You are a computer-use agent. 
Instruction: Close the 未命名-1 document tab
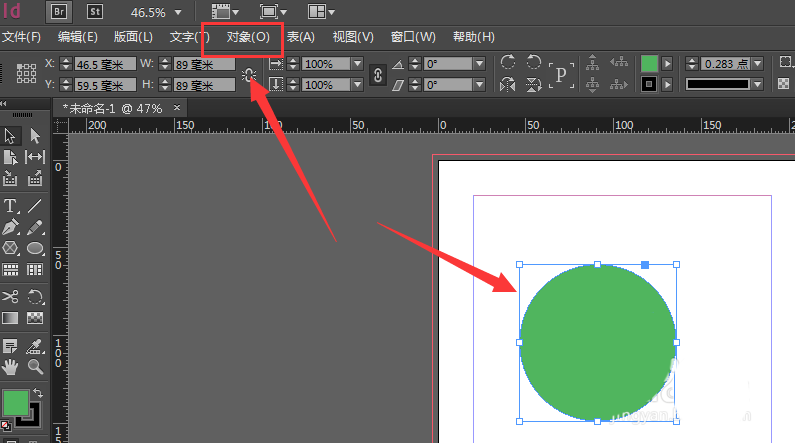177,107
